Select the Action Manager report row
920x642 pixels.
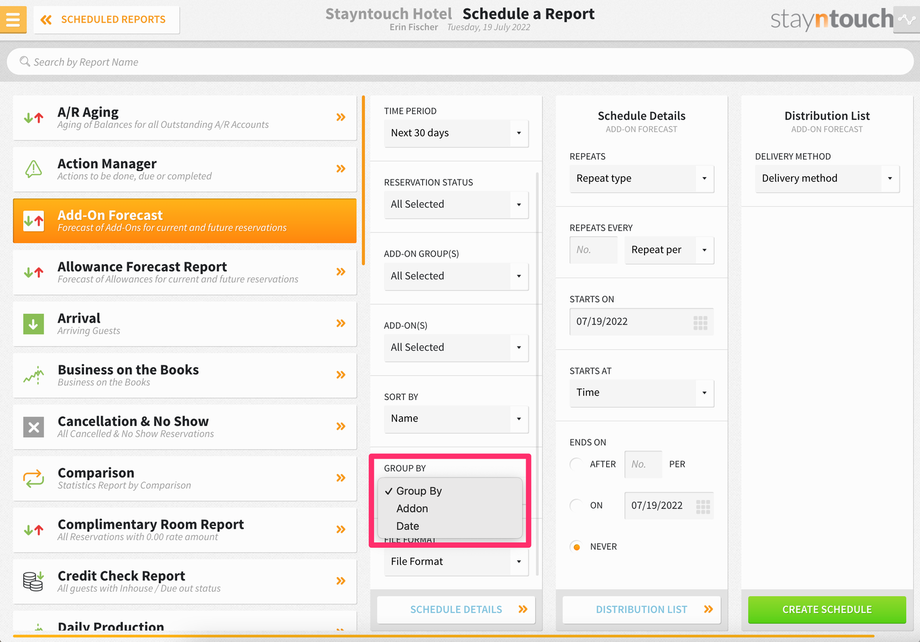[x=184, y=169]
